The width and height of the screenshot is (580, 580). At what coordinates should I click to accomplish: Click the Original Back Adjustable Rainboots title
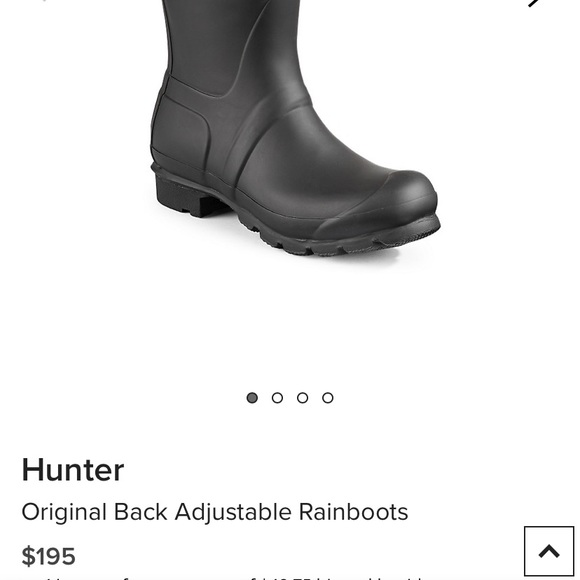(x=215, y=512)
